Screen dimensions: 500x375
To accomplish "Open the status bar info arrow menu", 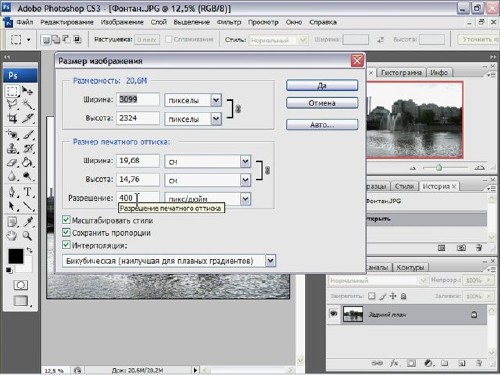I will coord(195,370).
